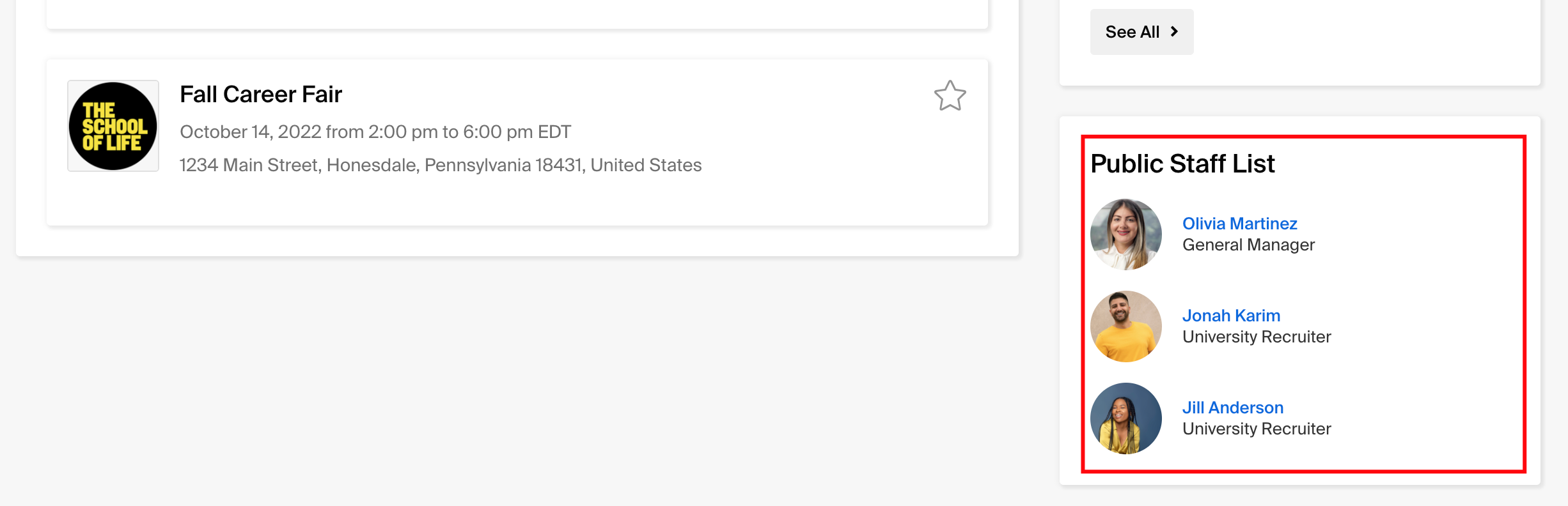
Task: Open Jonah Karim's staff profile
Action: coord(1232,315)
